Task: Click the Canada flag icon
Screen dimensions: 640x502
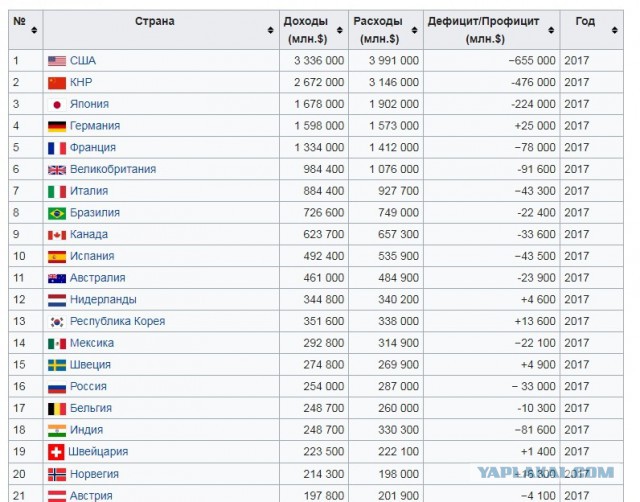Action: coord(57,235)
